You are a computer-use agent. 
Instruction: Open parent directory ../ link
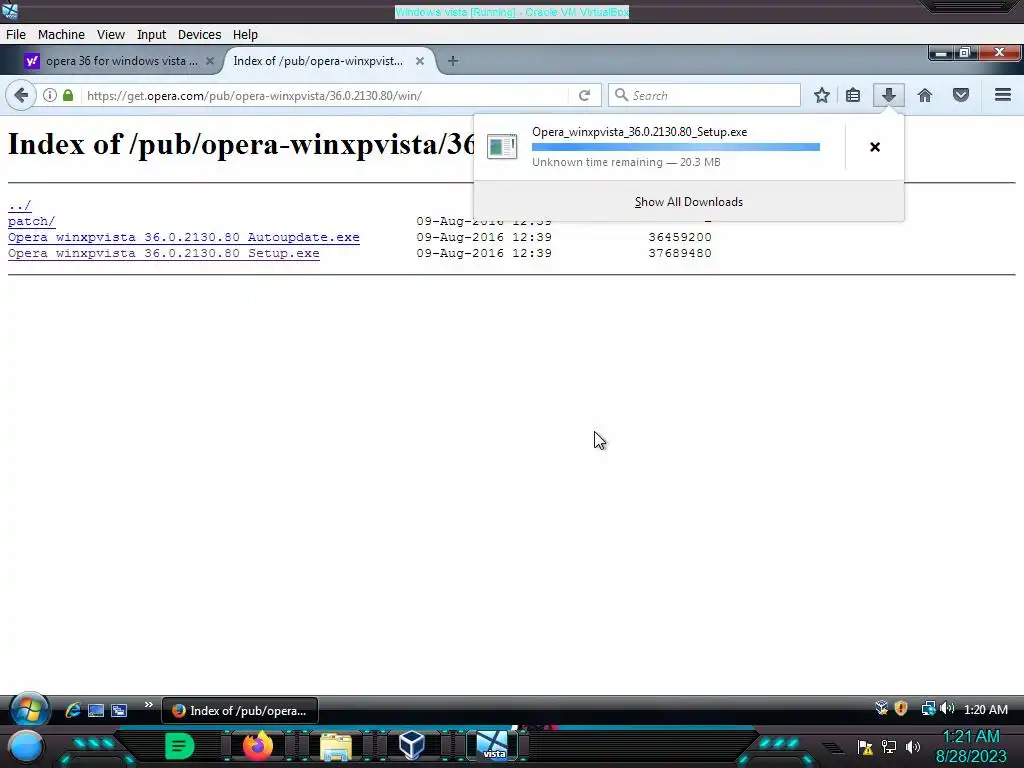[20, 206]
